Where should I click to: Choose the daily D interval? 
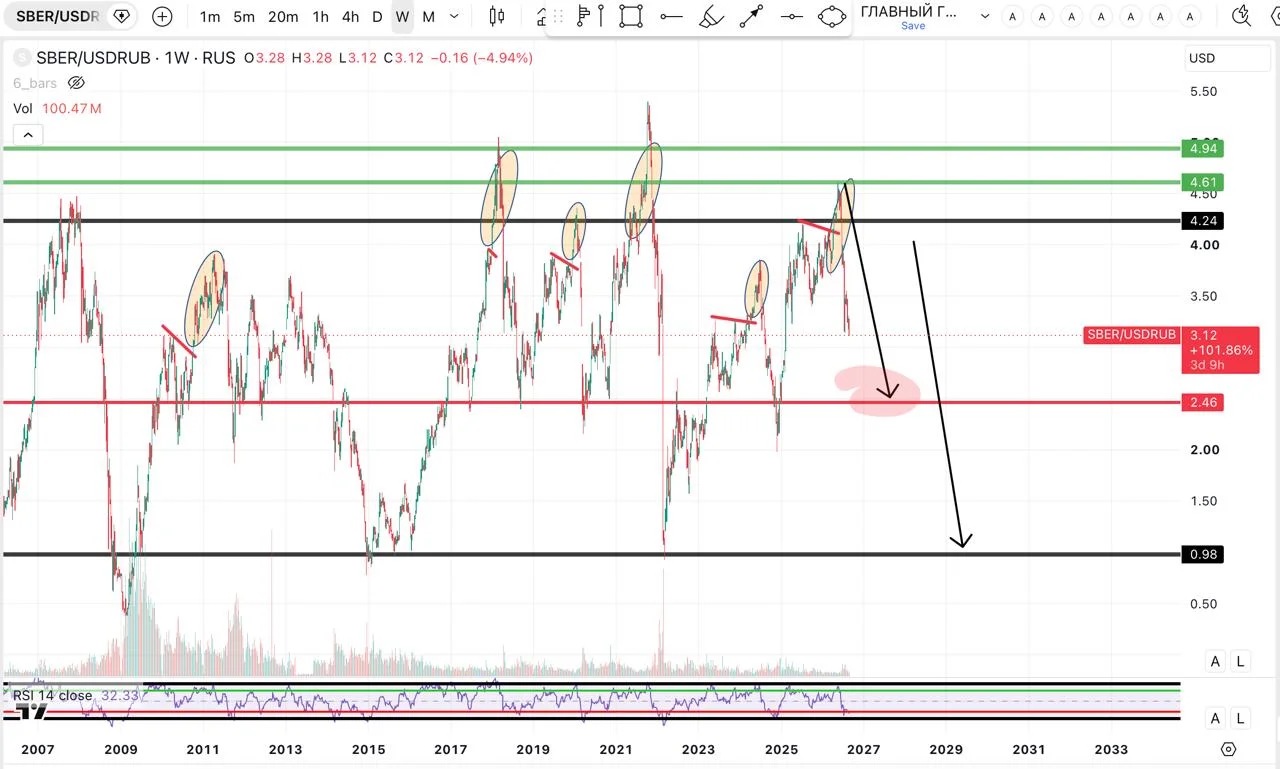(x=377, y=16)
